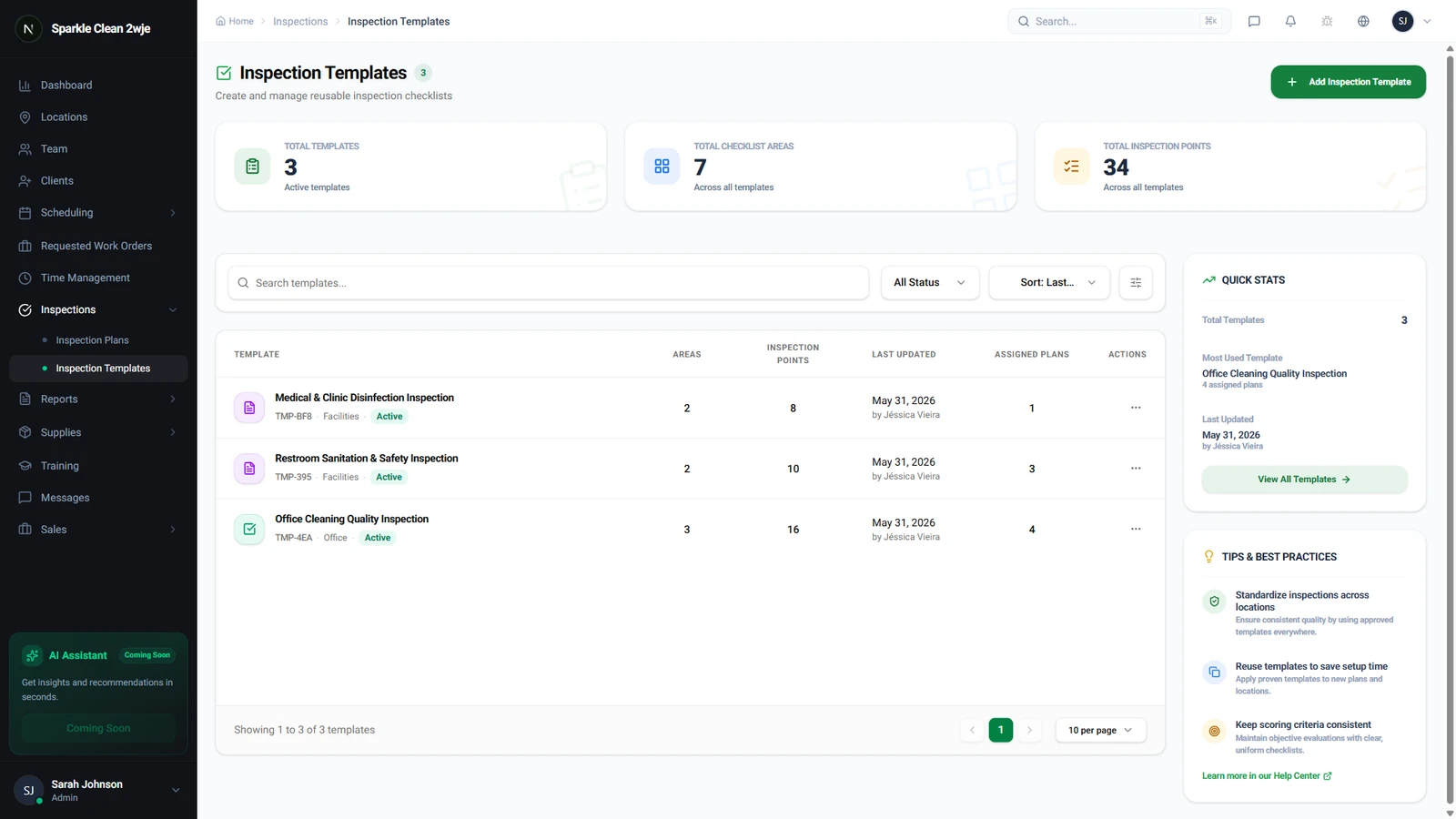The image size is (1456, 819).
Task: Click the Tips lightbulb icon
Action: [x=1208, y=557]
